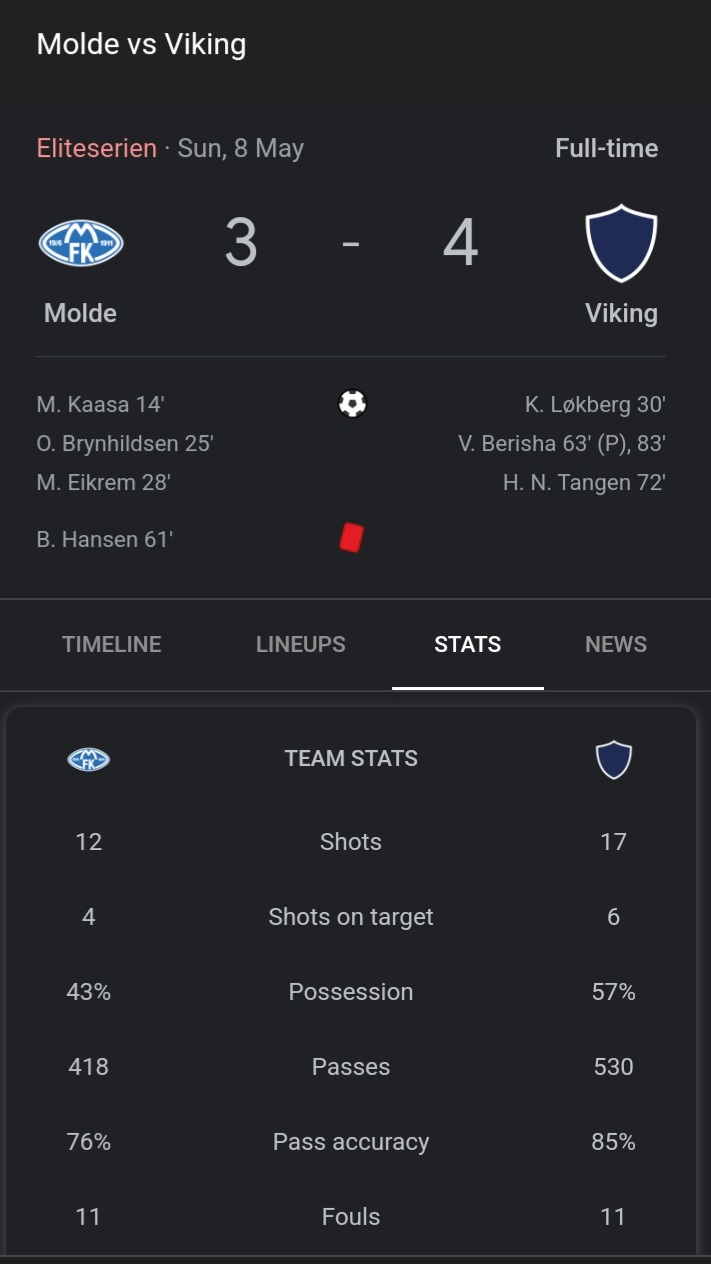Select small Molde logo in Team Stats

(88, 759)
